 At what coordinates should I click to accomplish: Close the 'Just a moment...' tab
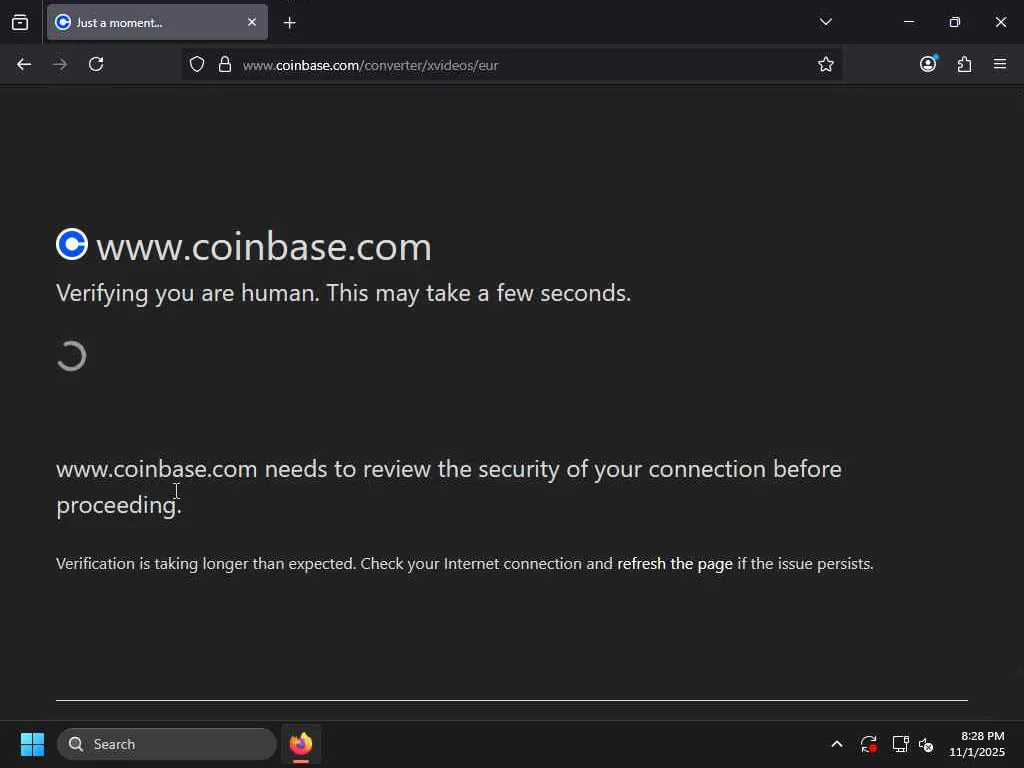coord(251,22)
